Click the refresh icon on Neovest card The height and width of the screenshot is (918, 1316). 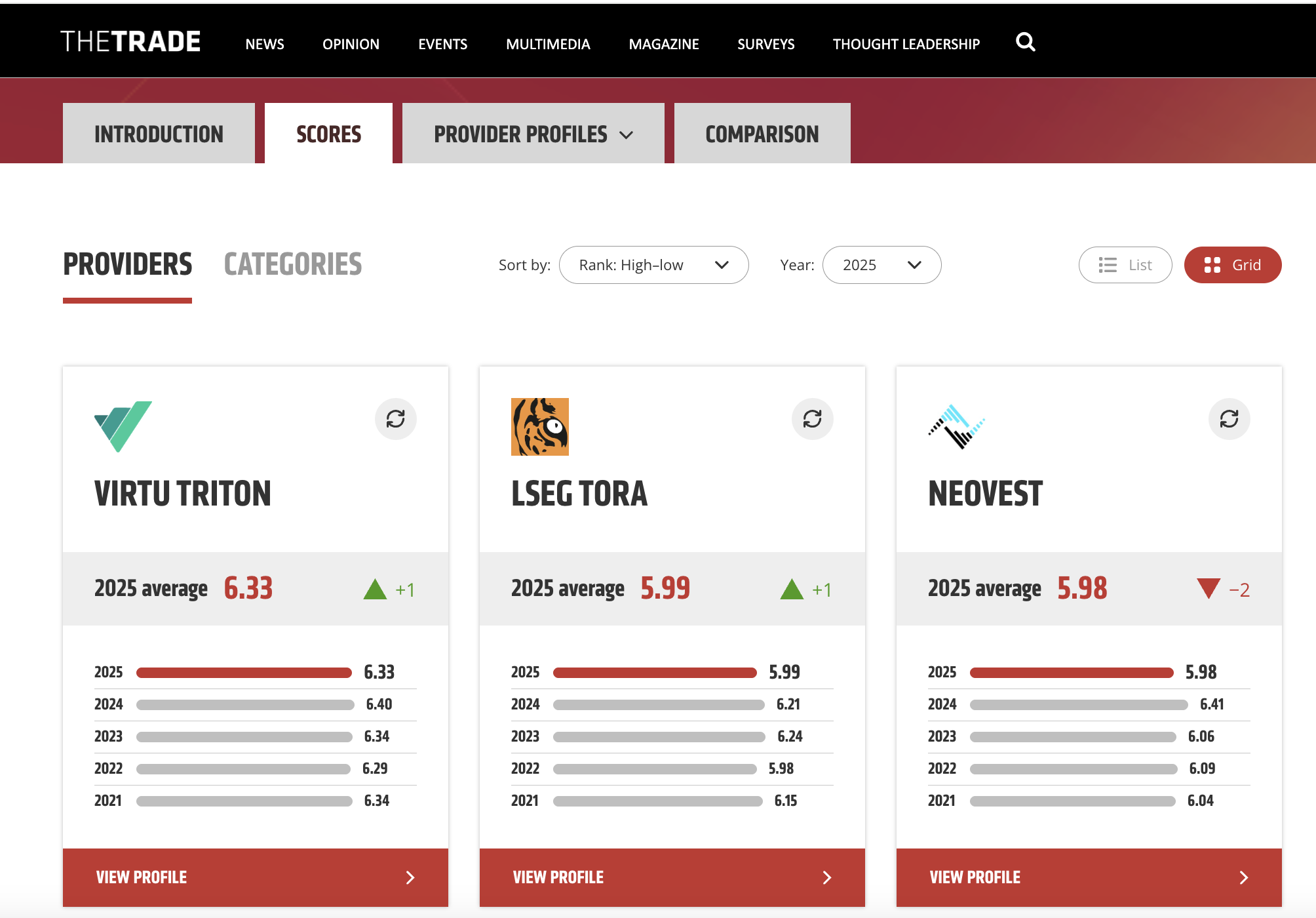coord(1229,419)
